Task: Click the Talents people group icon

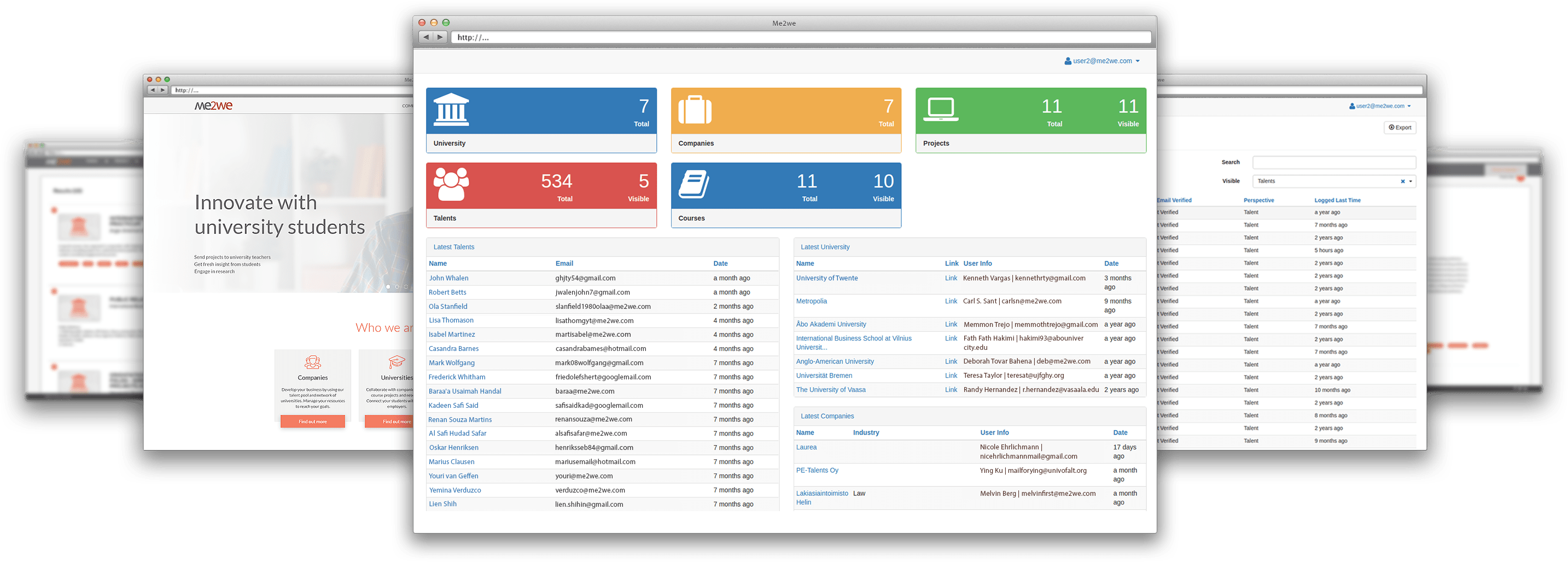Action: point(451,184)
